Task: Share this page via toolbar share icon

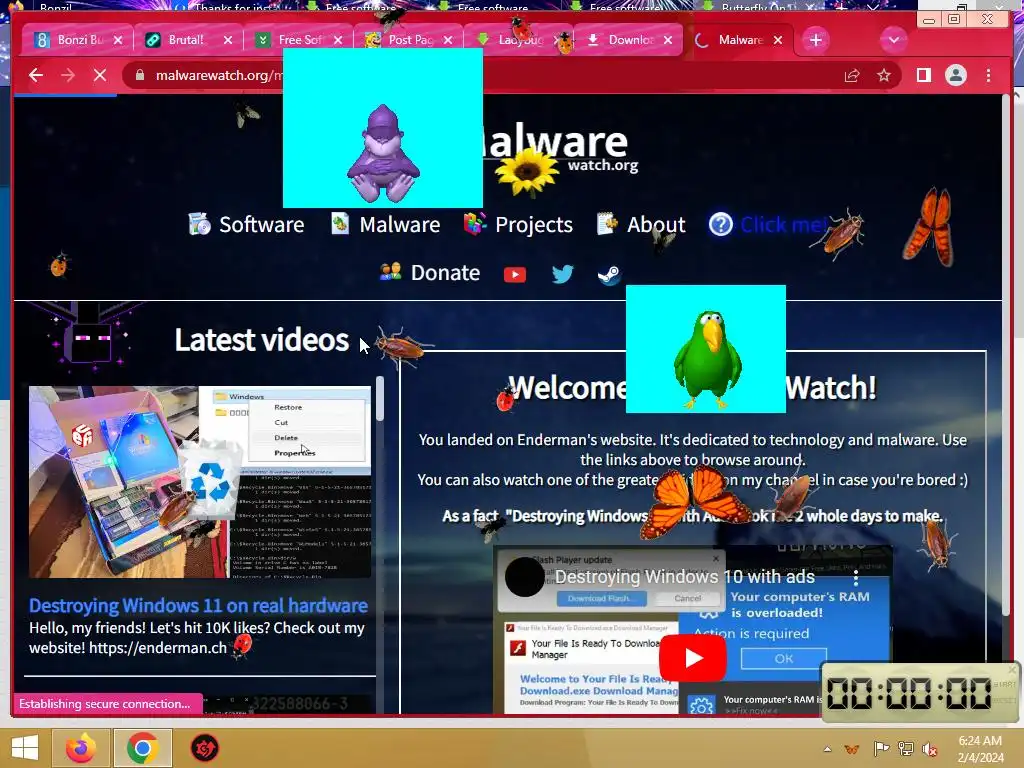Action: click(852, 76)
